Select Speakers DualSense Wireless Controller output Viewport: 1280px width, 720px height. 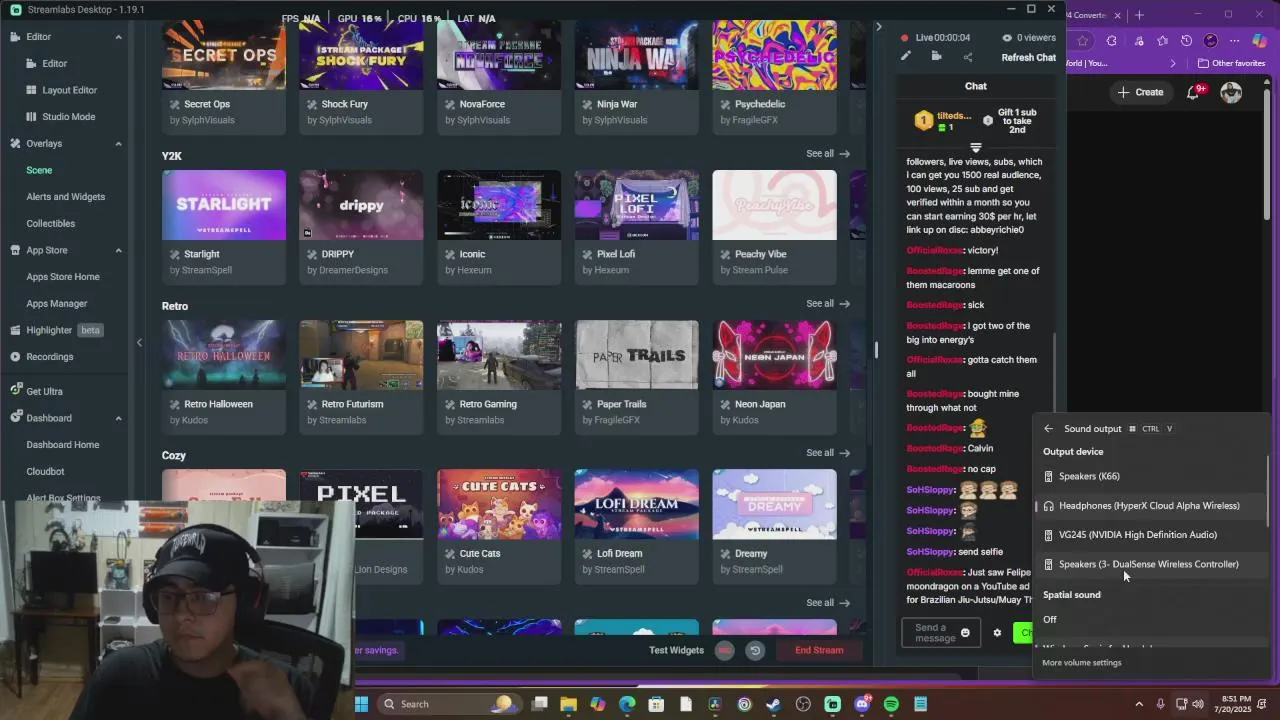pyautogui.click(x=1151, y=564)
